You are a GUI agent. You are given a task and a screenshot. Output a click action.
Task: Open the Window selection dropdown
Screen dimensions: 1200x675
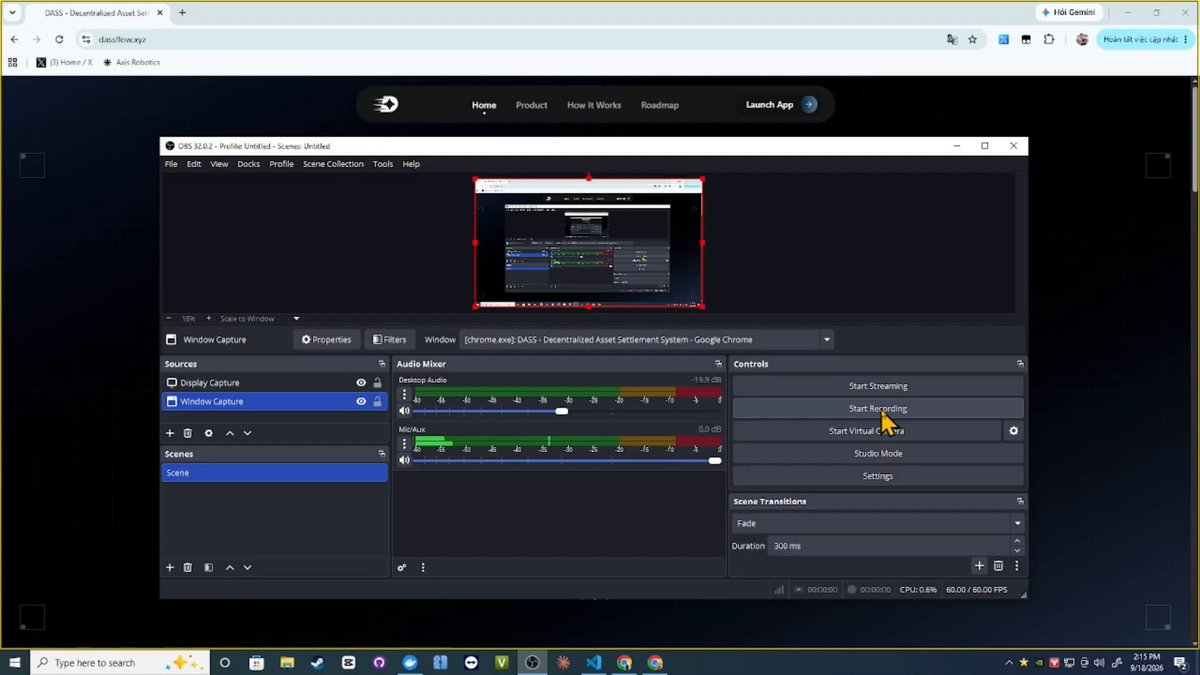click(x=647, y=340)
